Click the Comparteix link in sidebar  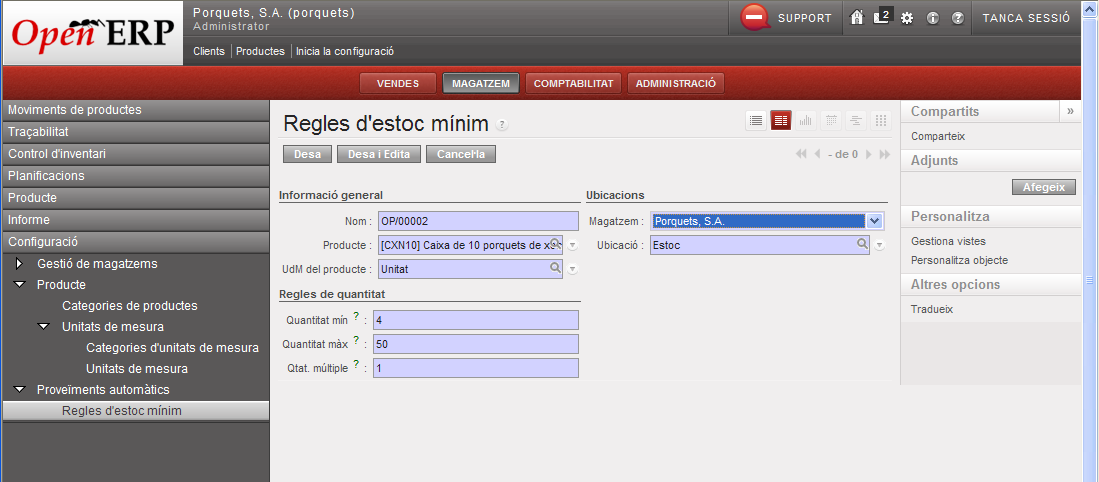point(938,136)
